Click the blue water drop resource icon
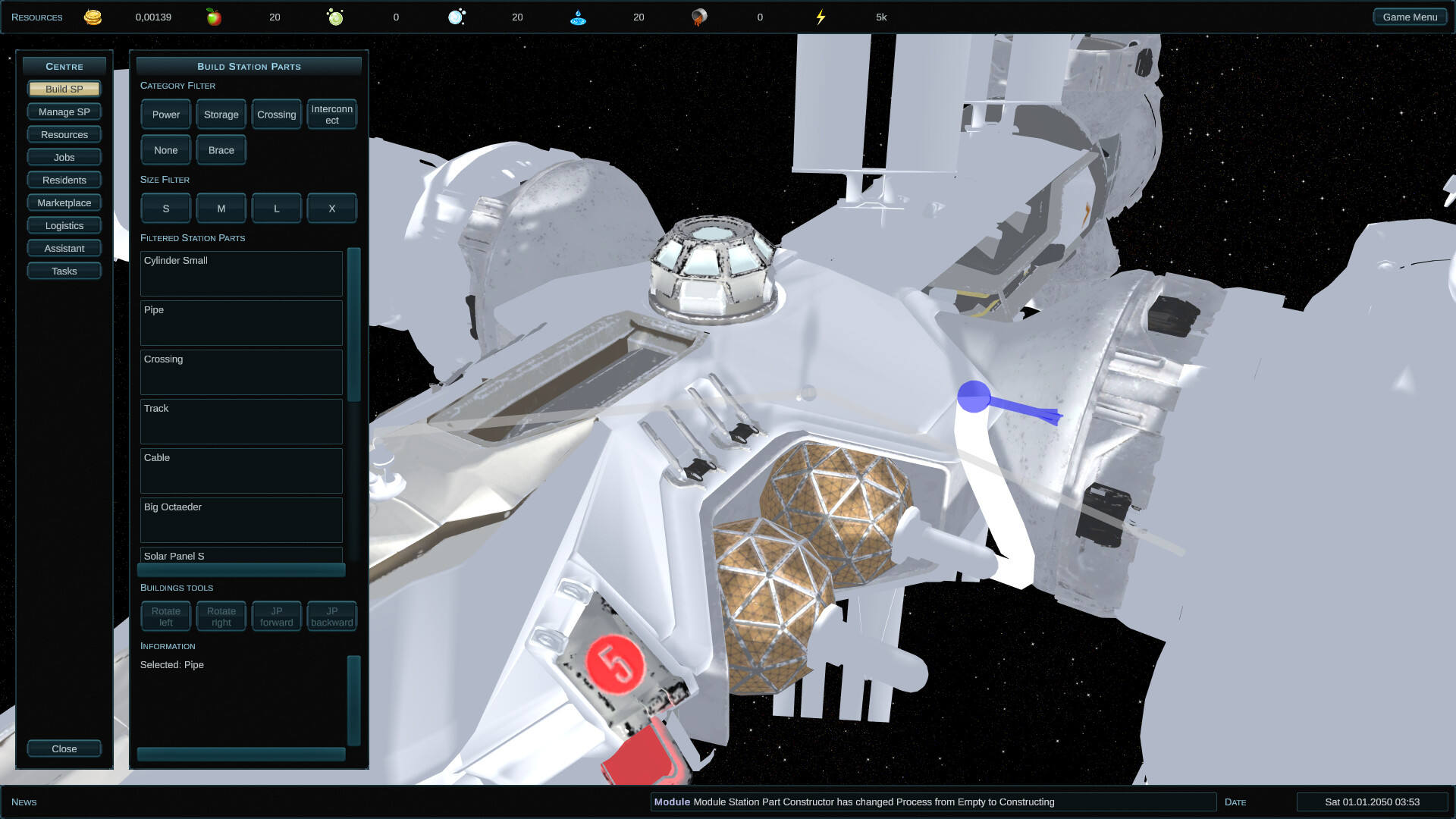Viewport: 1456px width, 819px height. [x=578, y=17]
